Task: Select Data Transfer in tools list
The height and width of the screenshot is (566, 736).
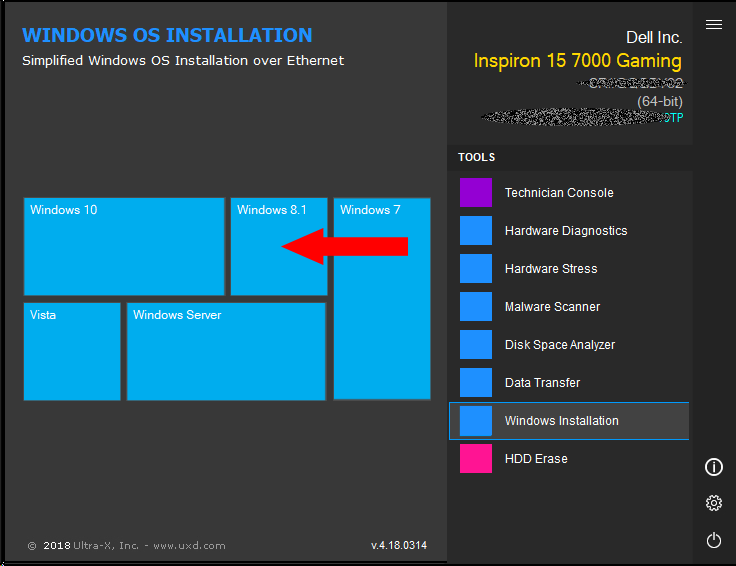Action: (542, 383)
